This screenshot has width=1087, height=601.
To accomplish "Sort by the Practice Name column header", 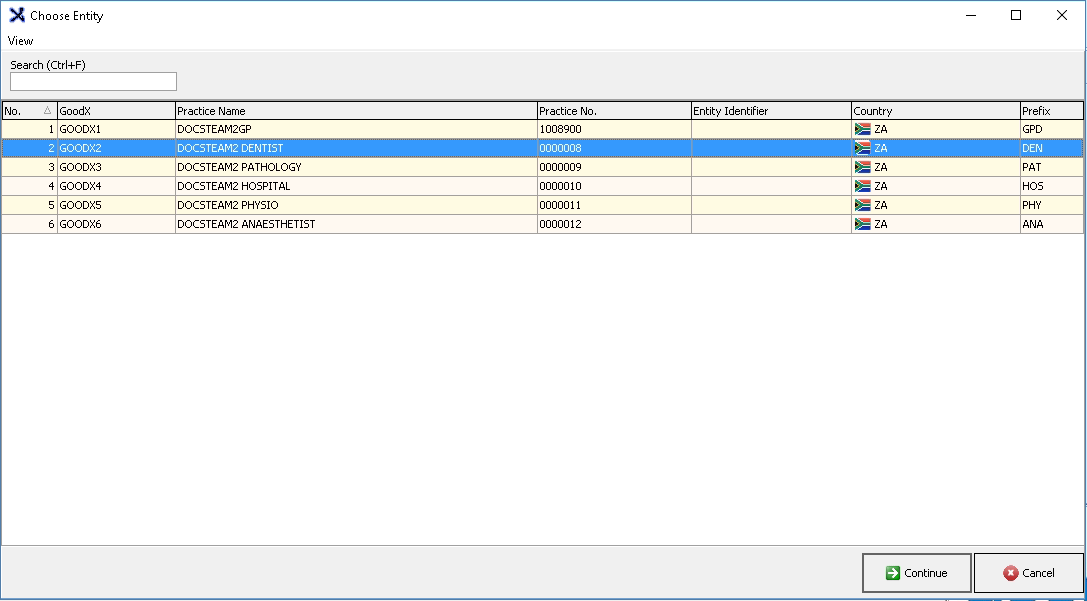I will (355, 111).
